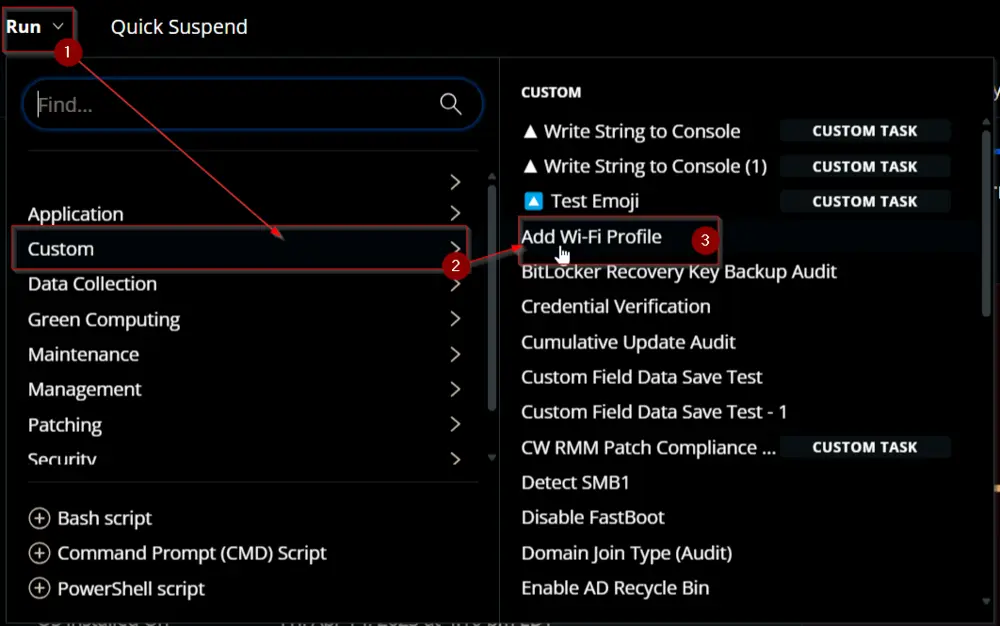Expand the Patching category chevron
The image size is (1000, 626).
[x=455, y=424]
